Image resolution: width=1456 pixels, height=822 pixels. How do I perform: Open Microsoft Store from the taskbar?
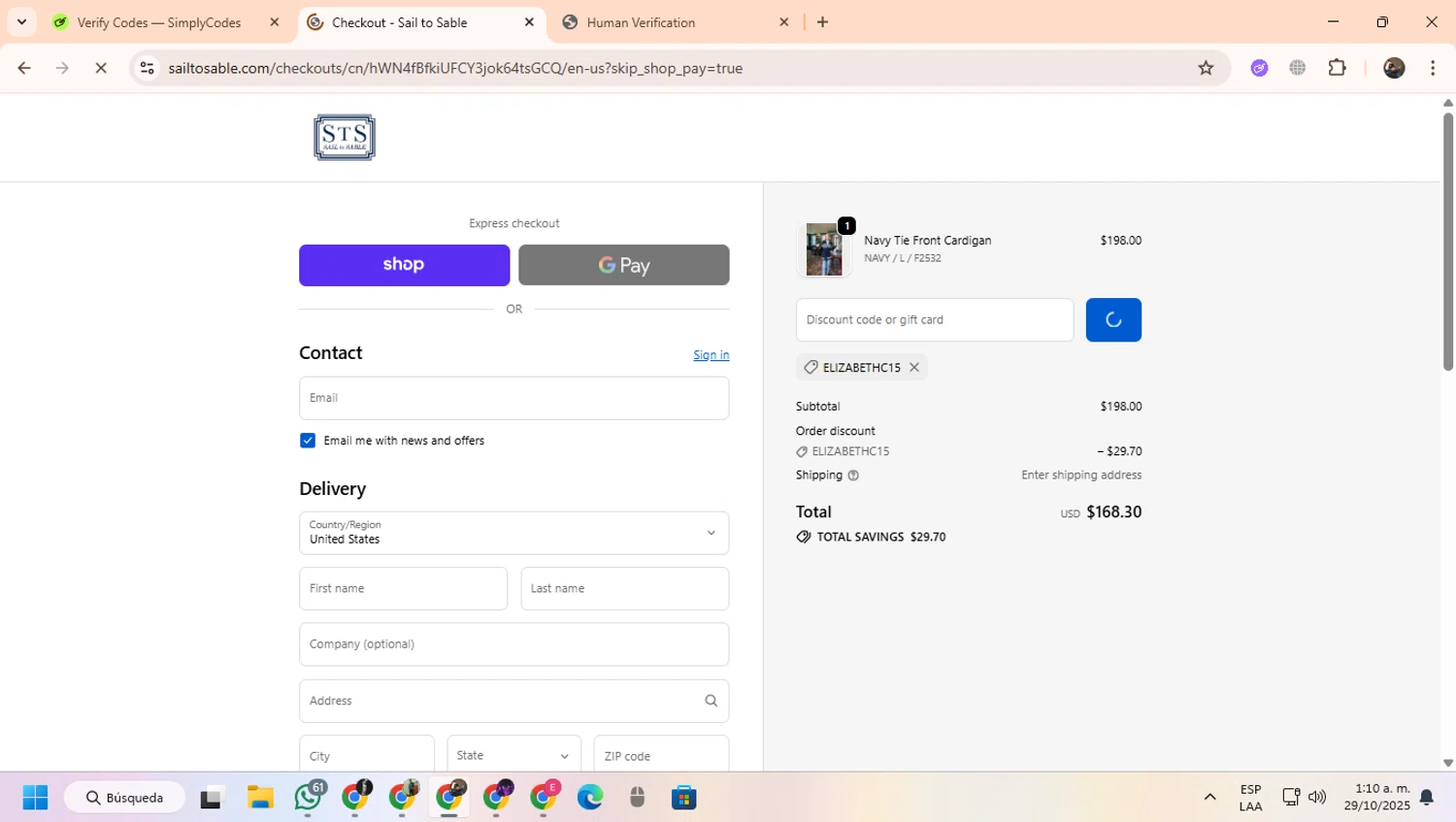point(684,798)
